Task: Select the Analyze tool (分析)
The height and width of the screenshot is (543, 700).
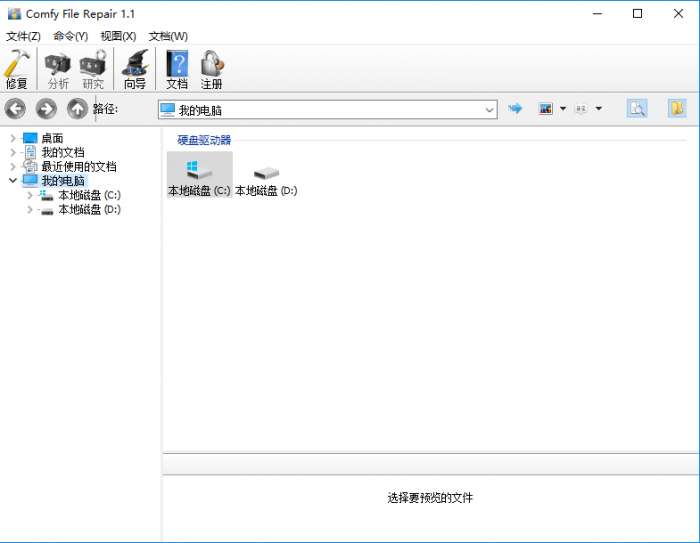Action: (58, 69)
